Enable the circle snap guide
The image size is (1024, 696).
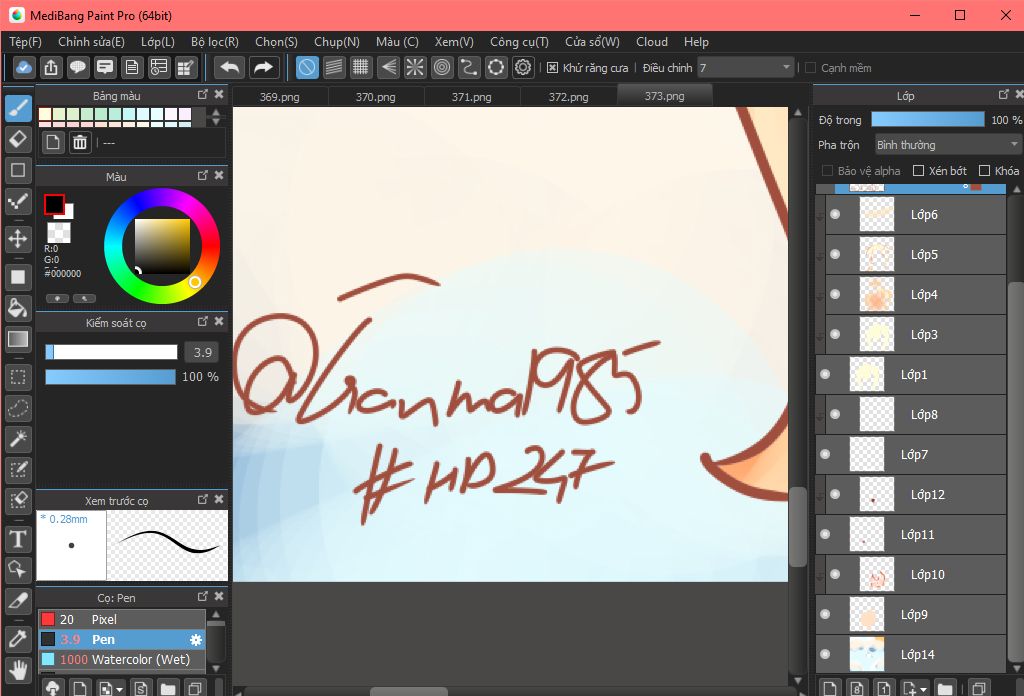coord(442,67)
